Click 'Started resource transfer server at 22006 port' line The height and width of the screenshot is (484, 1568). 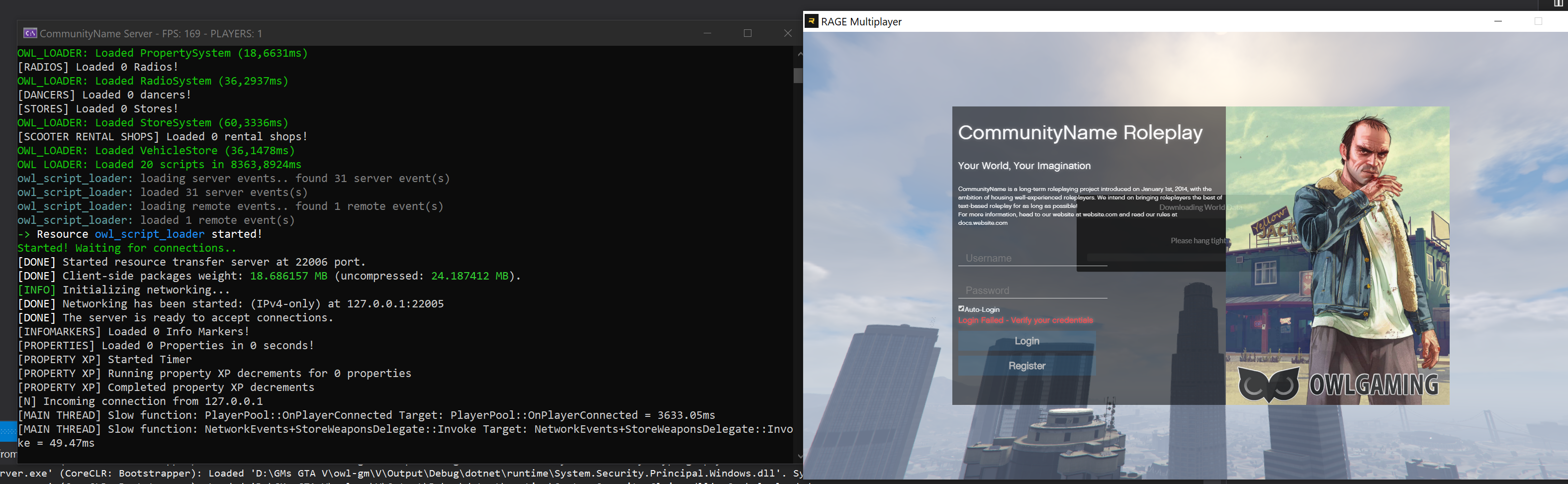click(x=192, y=262)
